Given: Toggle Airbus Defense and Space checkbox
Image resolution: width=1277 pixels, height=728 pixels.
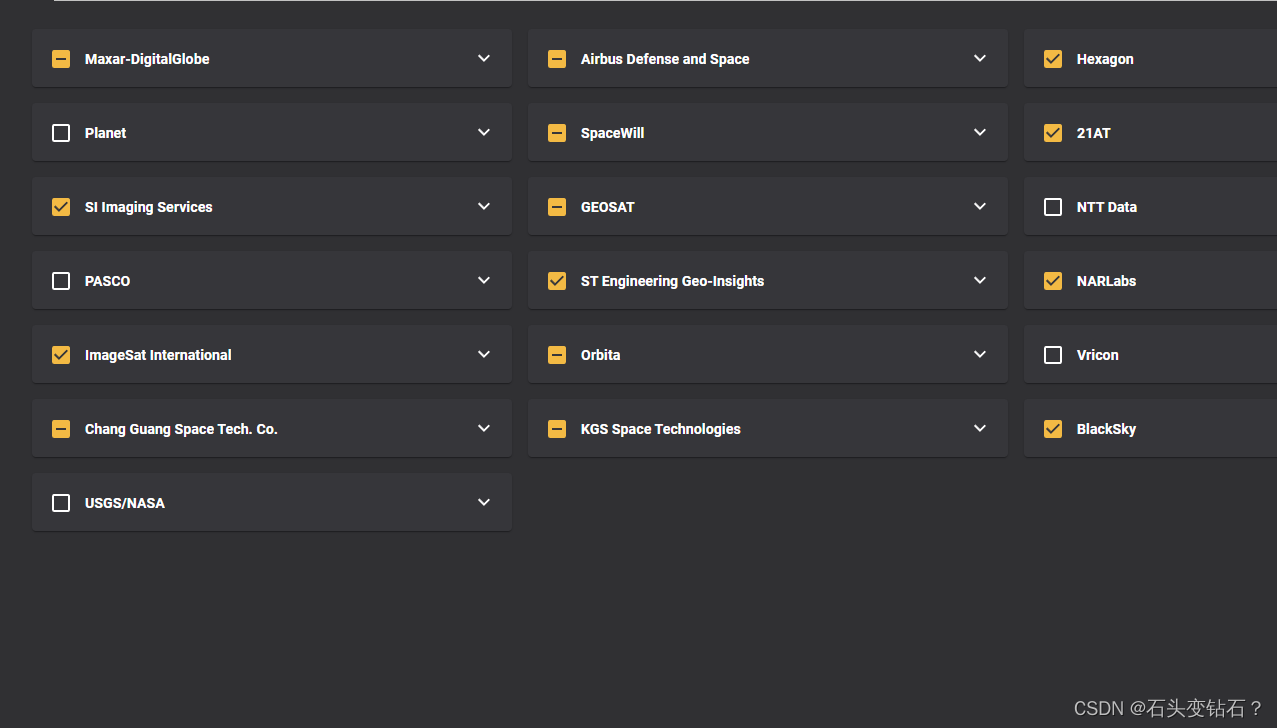Looking at the screenshot, I should (x=557, y=59).
